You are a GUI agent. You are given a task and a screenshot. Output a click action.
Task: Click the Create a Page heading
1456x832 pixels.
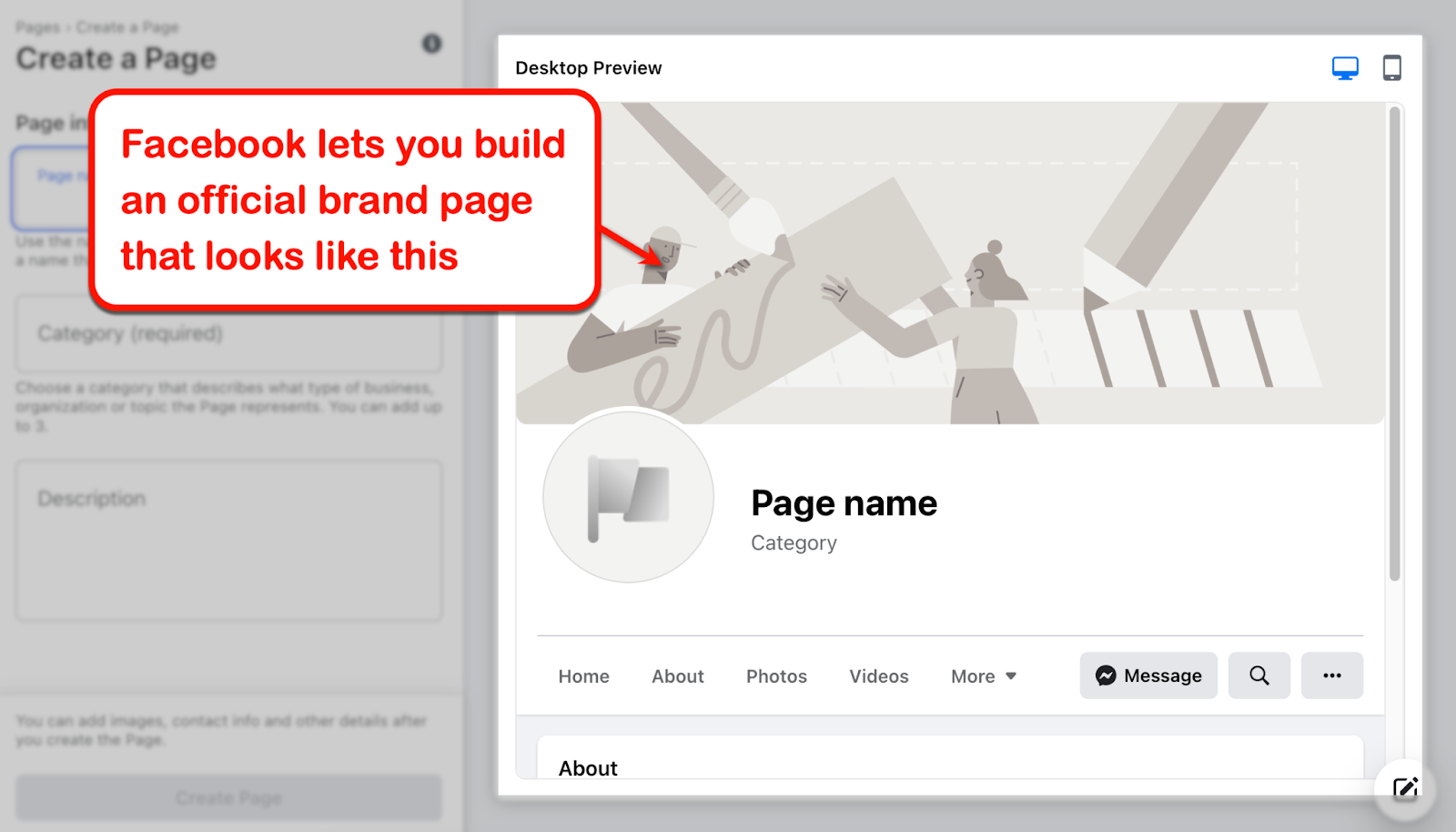click(116, 59)
